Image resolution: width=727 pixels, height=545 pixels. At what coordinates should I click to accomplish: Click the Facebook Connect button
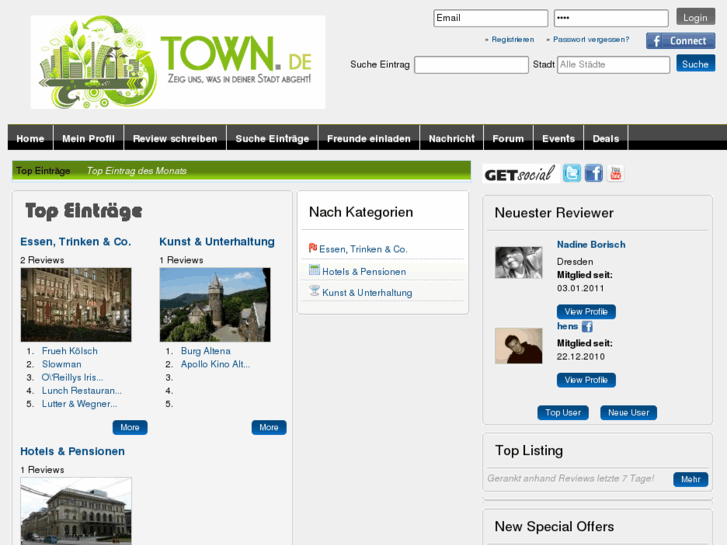click(681, 41)
